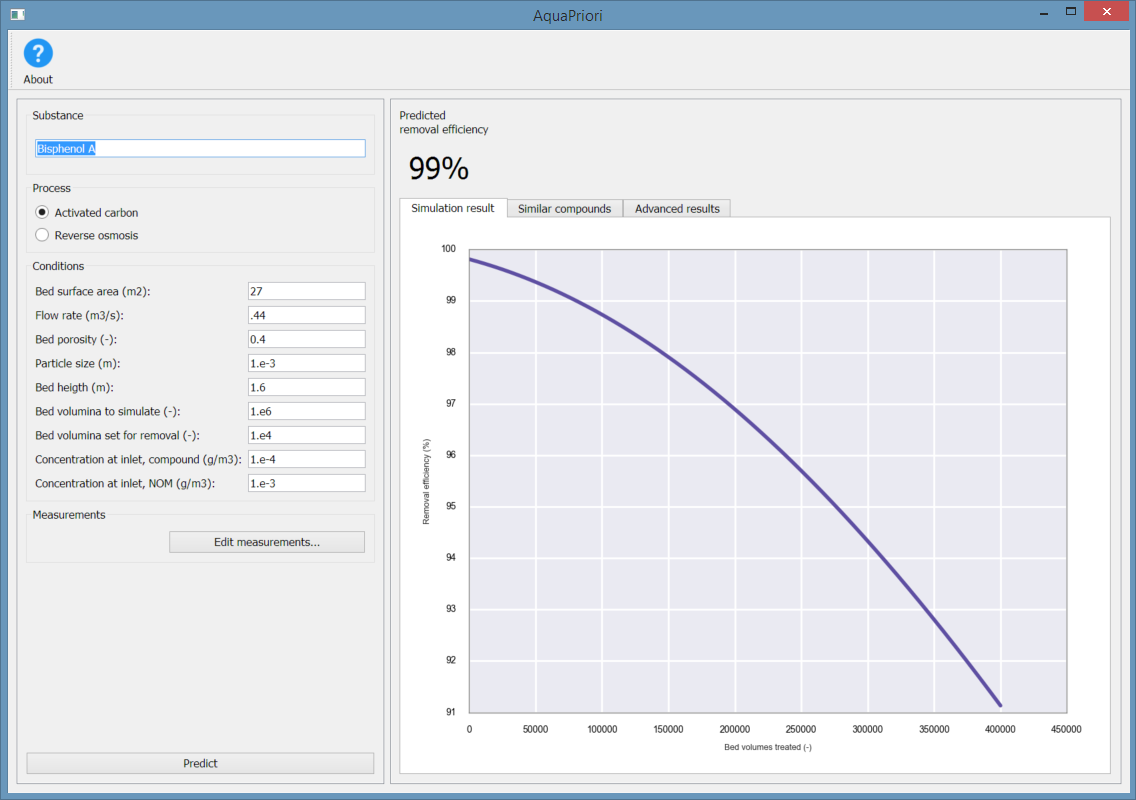
Task: Click the Edit measurements button
Action: click(x=266, y=542)
